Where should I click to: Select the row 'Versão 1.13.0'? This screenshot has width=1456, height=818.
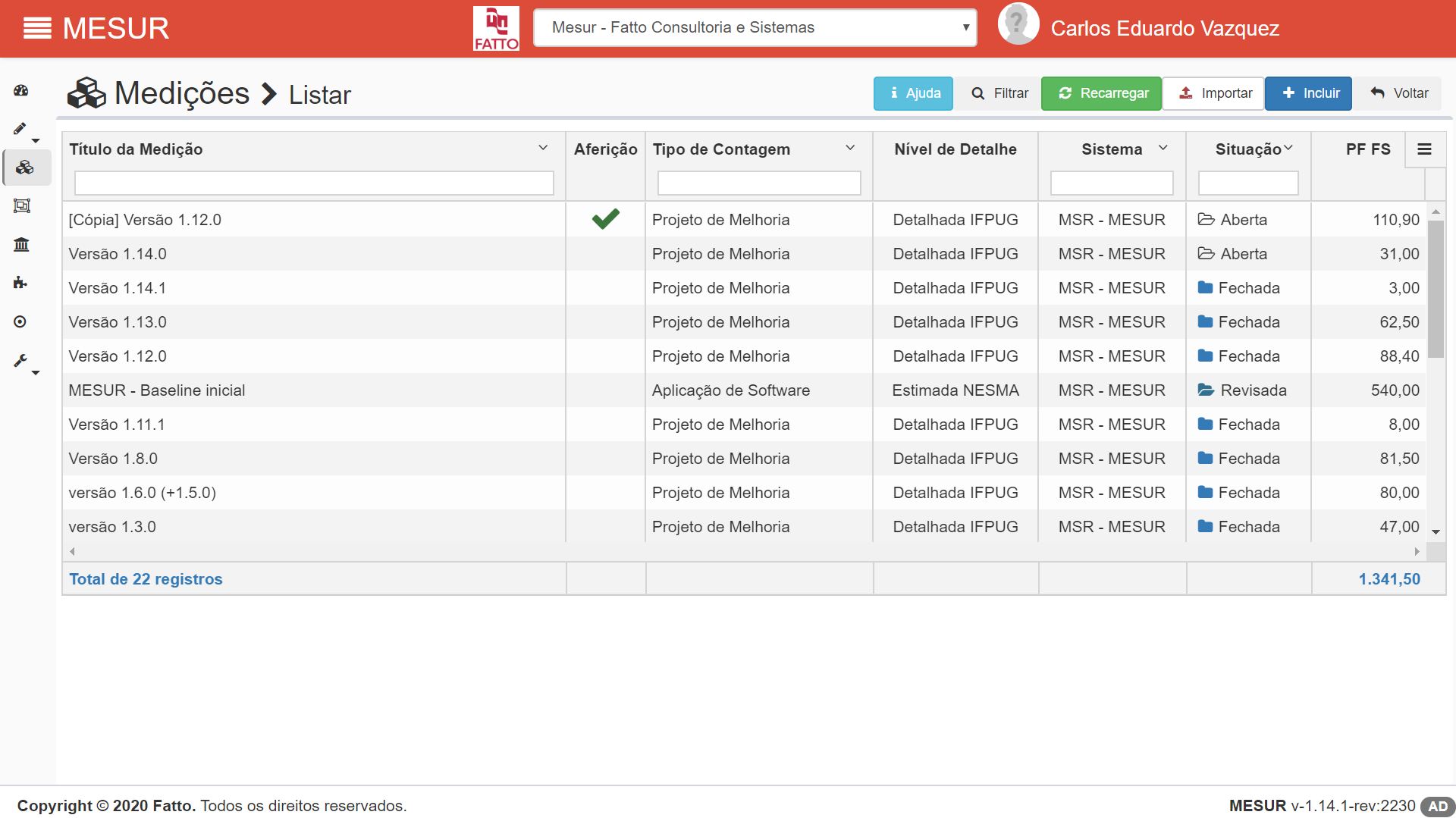[745, 321]
